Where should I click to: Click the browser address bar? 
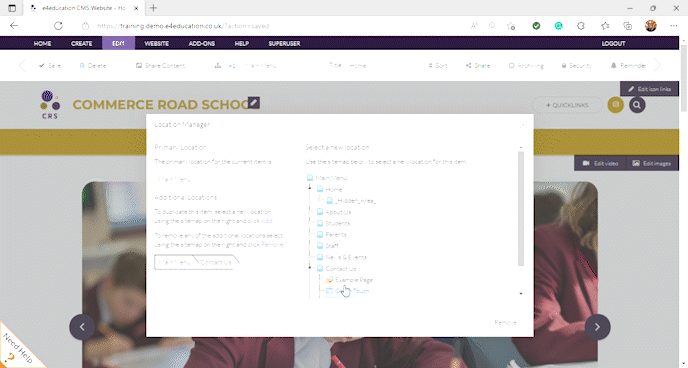tap(272, 26)
